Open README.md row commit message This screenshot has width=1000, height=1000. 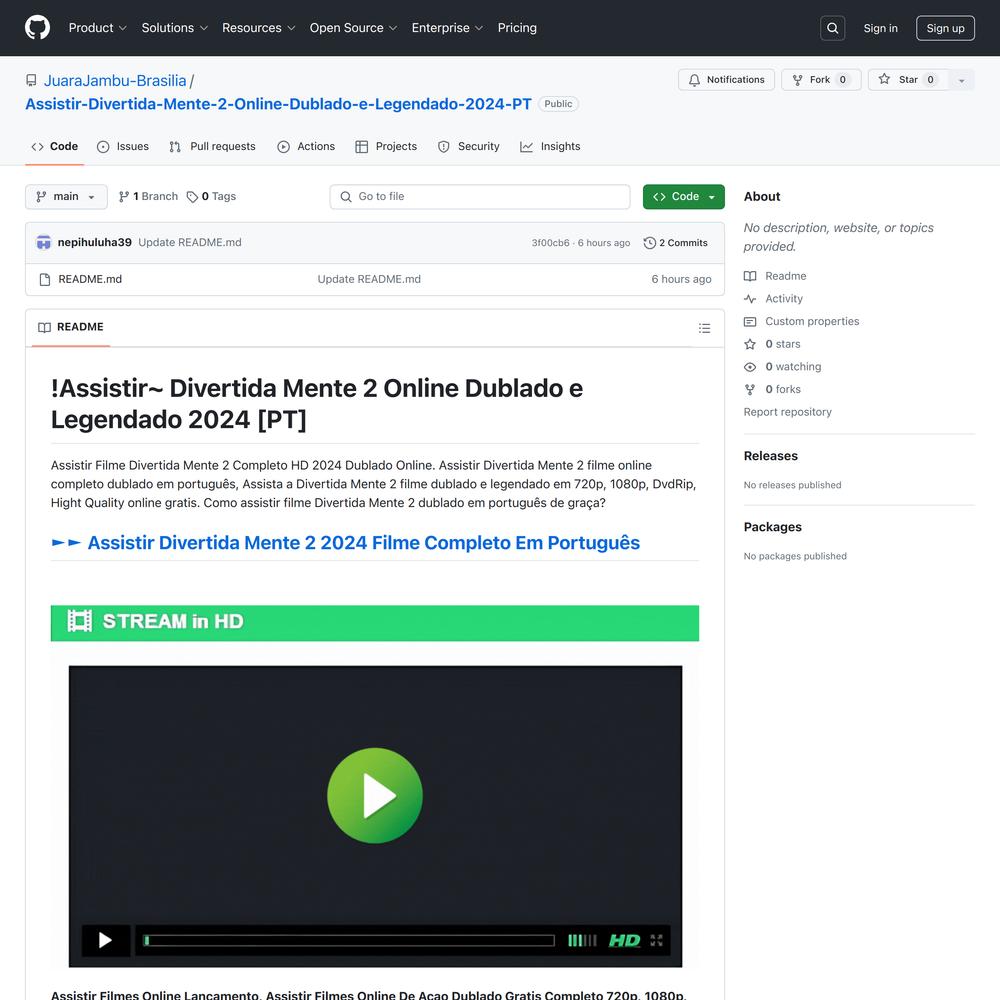coord(369,279)
